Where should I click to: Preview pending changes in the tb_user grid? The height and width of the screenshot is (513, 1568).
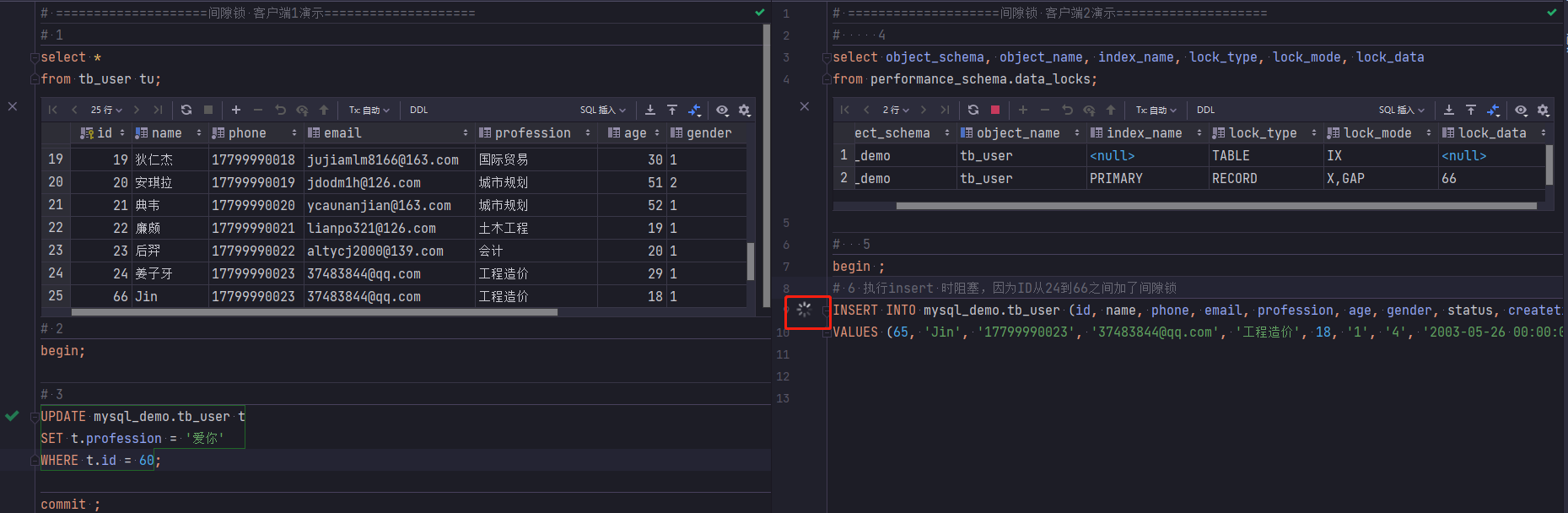[x=302, y=110]
